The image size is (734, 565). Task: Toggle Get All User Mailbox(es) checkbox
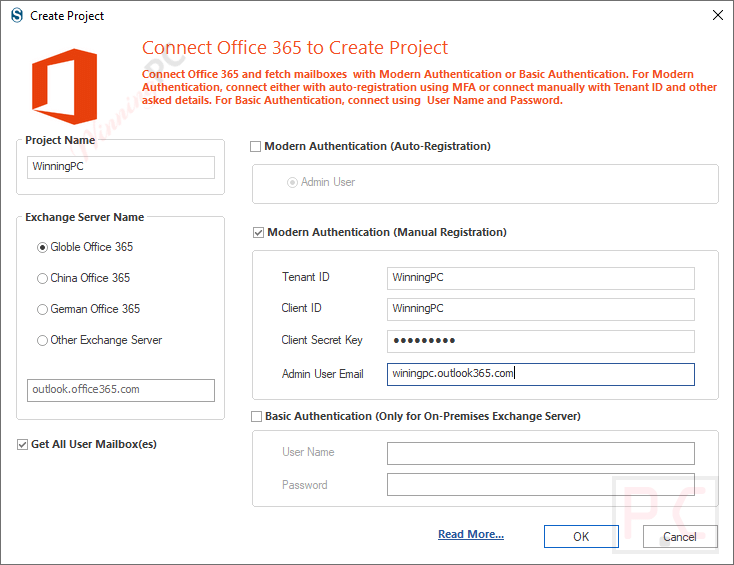(x=22, y=445)
